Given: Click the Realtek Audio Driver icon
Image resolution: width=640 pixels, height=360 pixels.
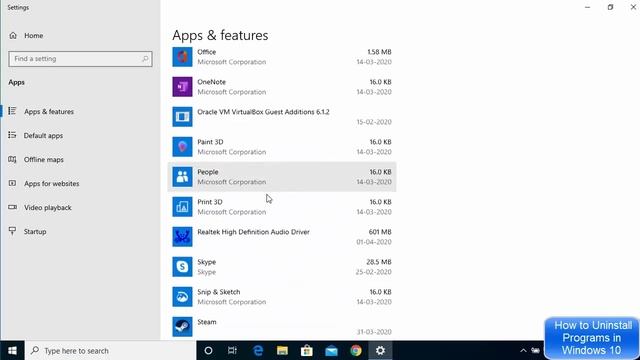Looking at the screenshot, I should point(182,237).
